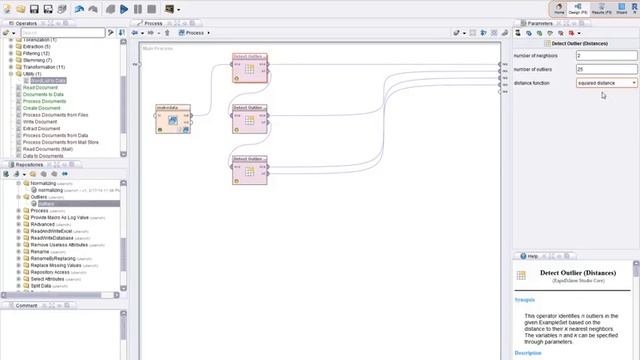Screen dimensions: 640x360
Task: Open the Home perspective
Action: click(x=559, y=8)
